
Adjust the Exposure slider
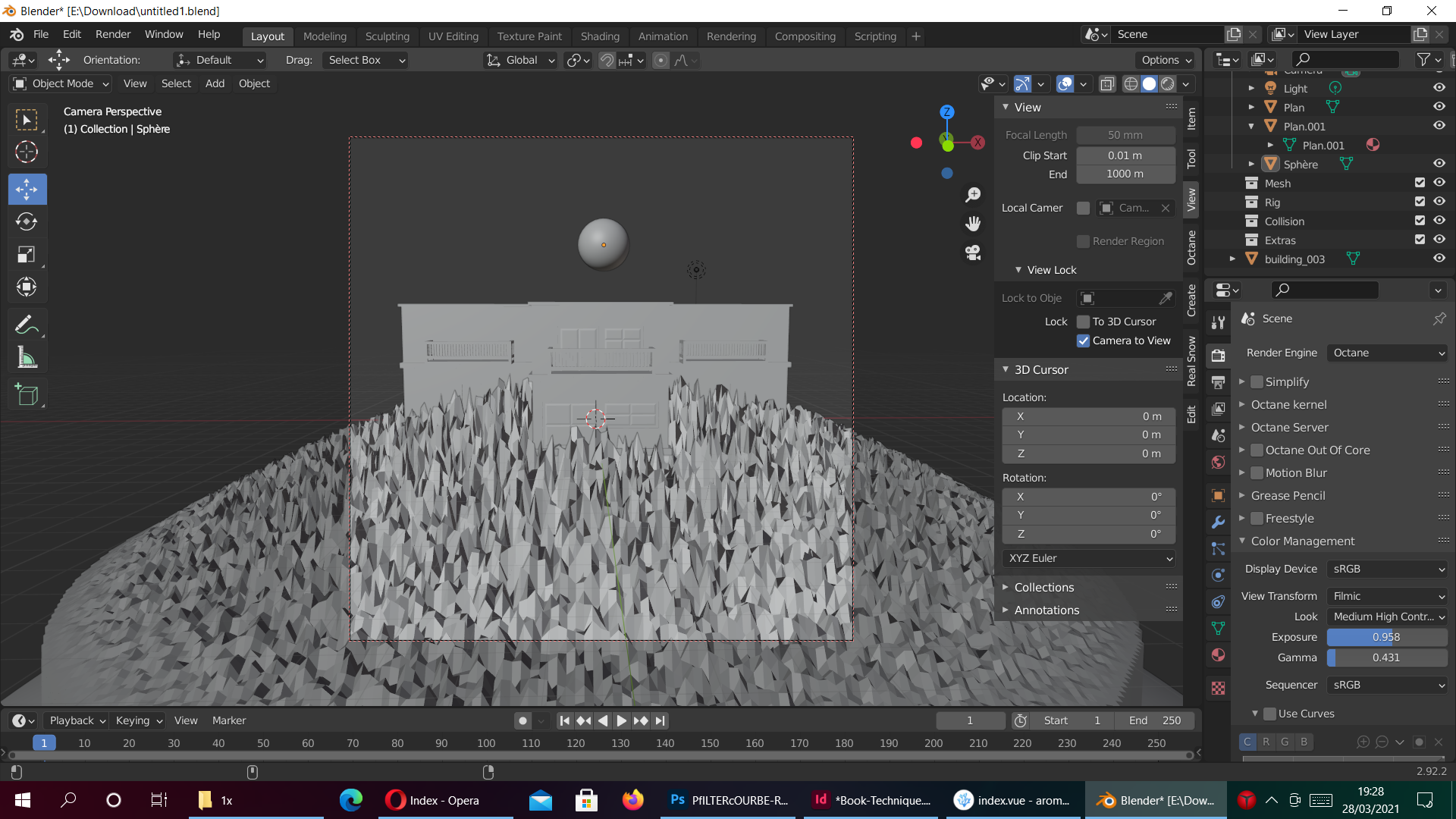pos(1386,637)
